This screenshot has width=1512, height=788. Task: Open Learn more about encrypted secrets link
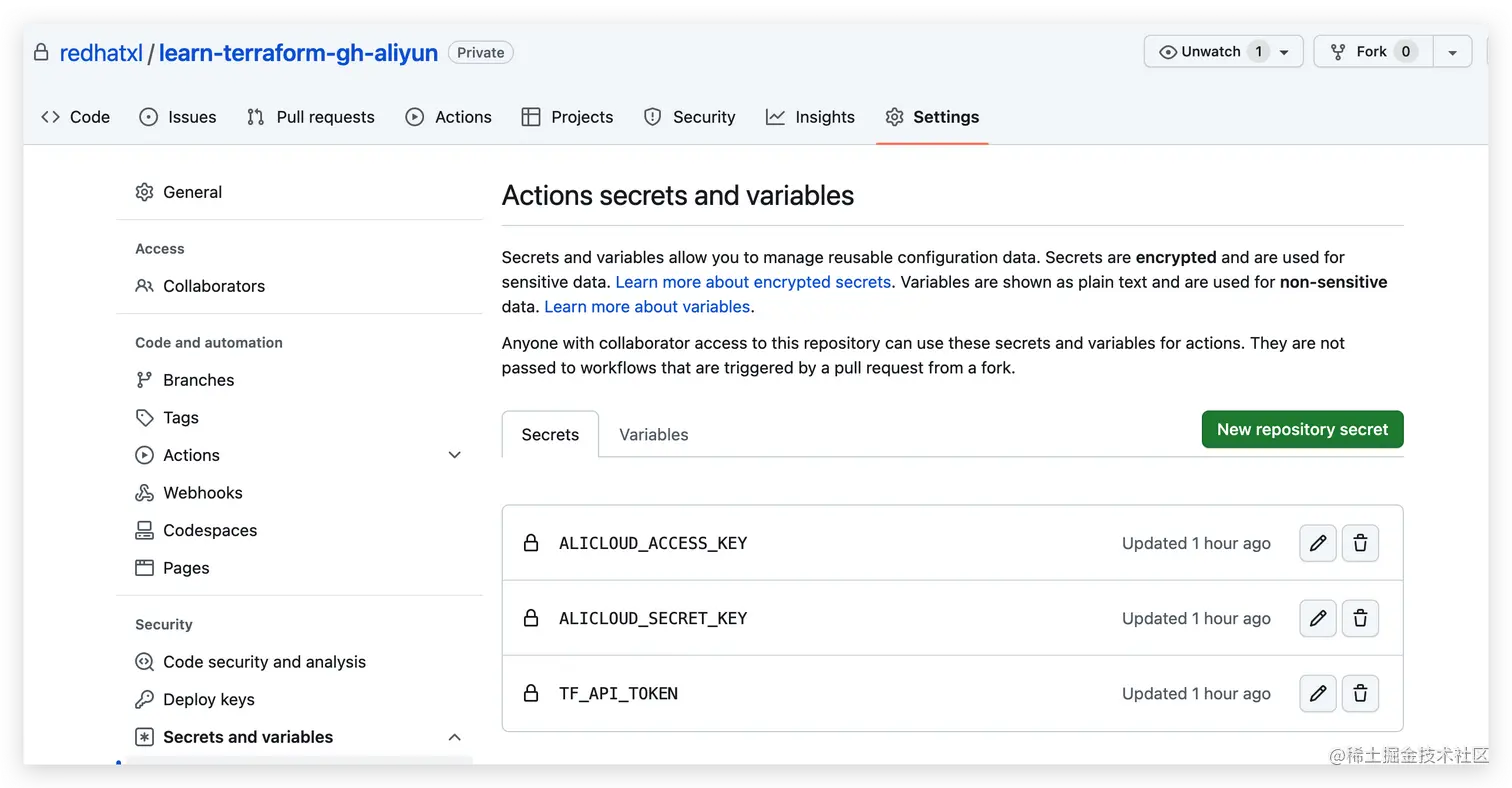click(x=753, y=282)
